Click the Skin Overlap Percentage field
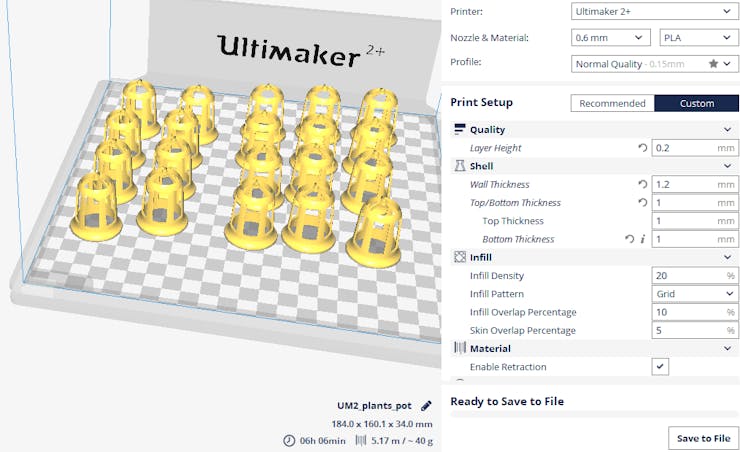This screenshot has height=452, width=740. 695,330
